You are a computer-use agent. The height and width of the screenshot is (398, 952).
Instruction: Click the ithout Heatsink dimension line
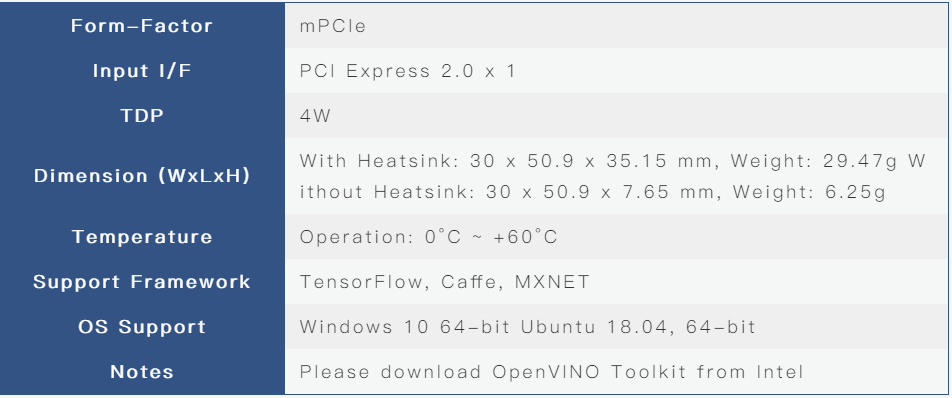[x=593, y=192]
